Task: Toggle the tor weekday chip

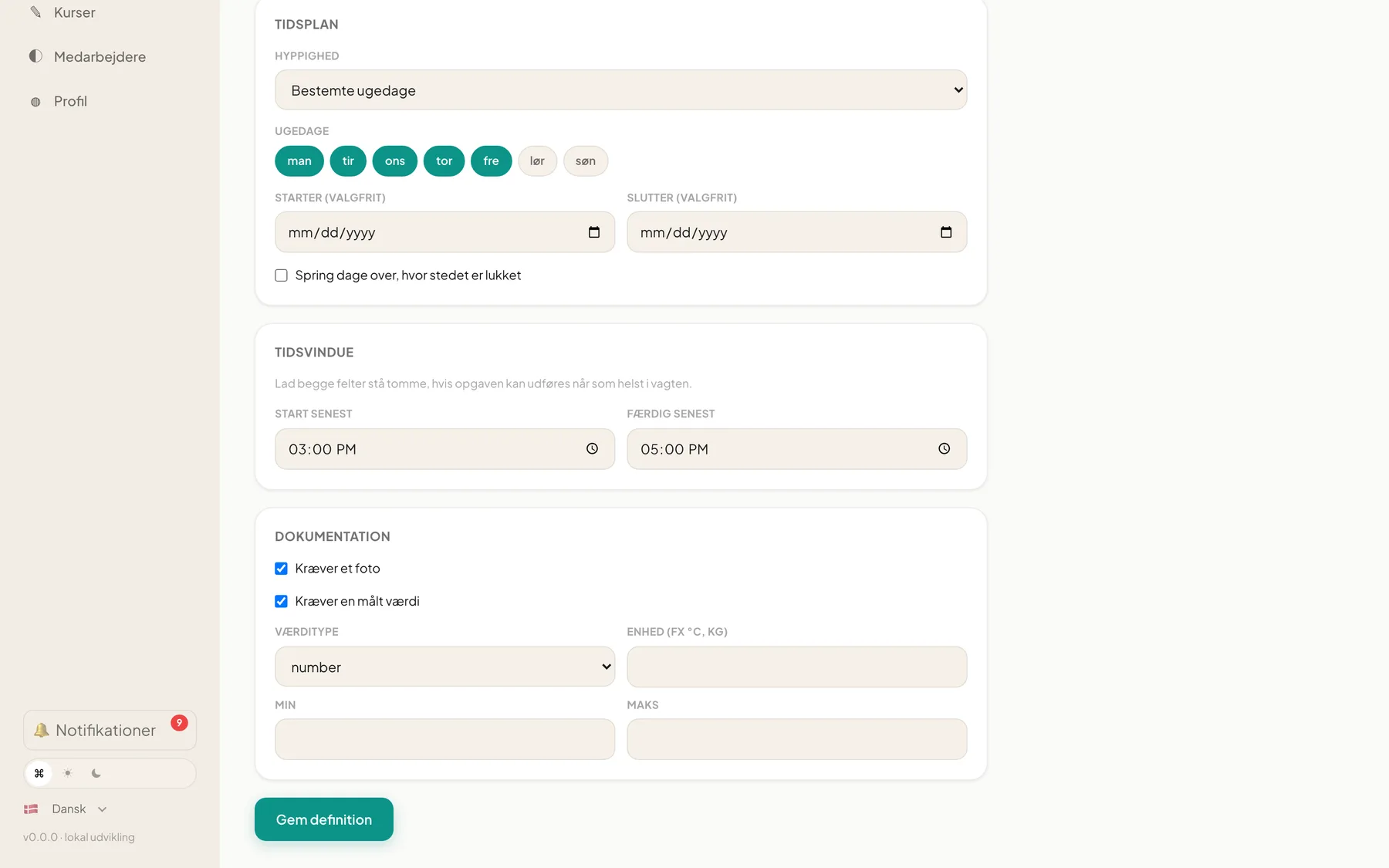Action: 444,161
